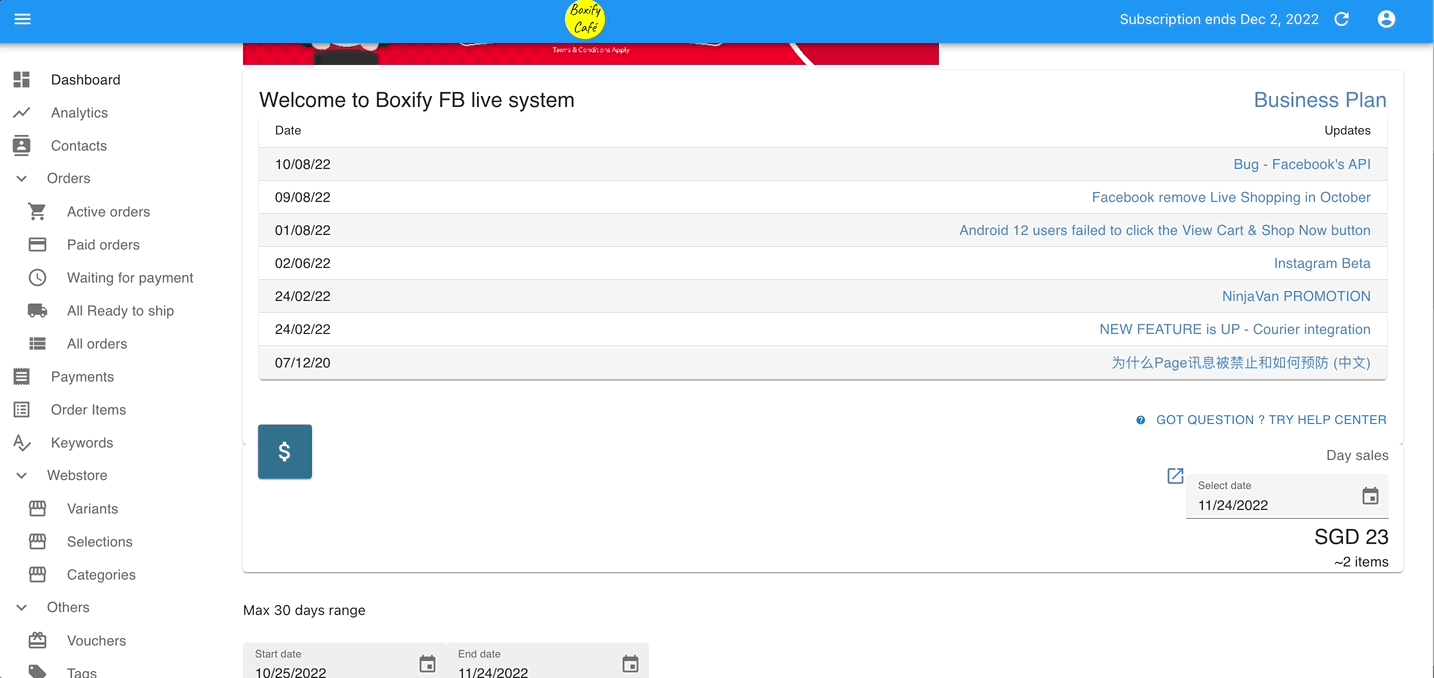The image size is (1434, 678).
Task: Open the user account icon
Action: pyautogui.click(x=1386, y=19)
